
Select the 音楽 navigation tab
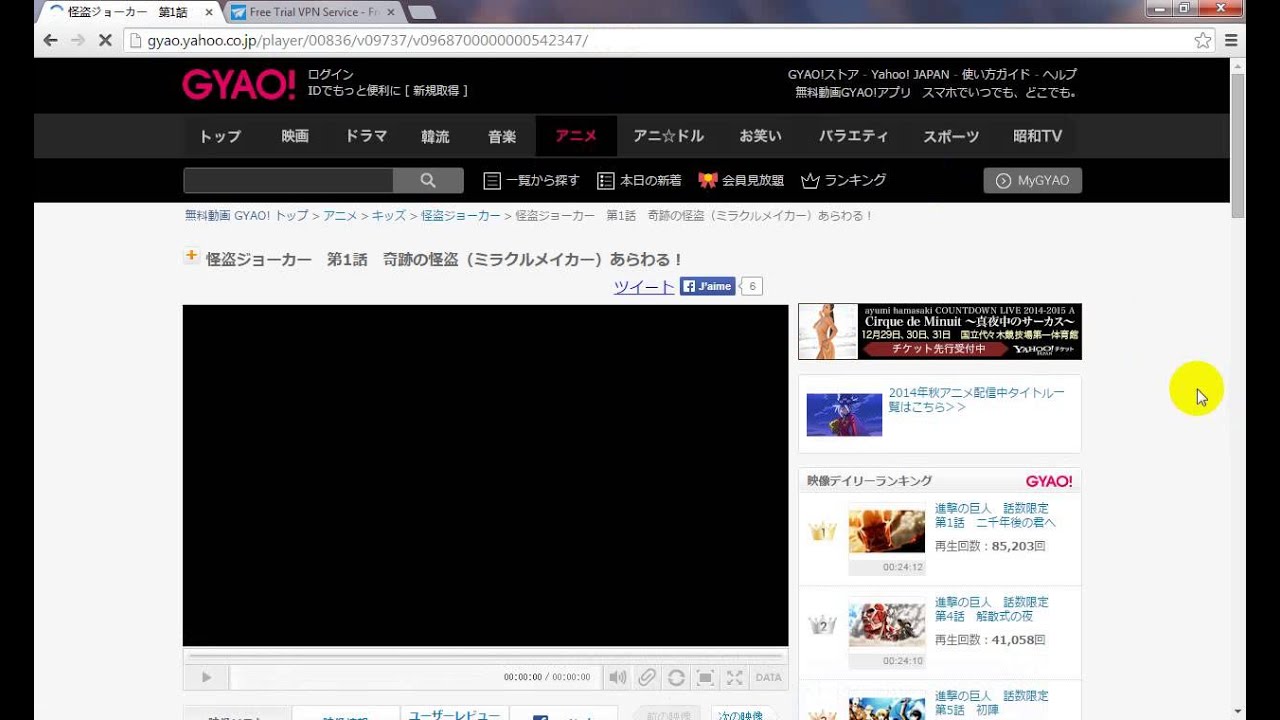click(502, 136)
